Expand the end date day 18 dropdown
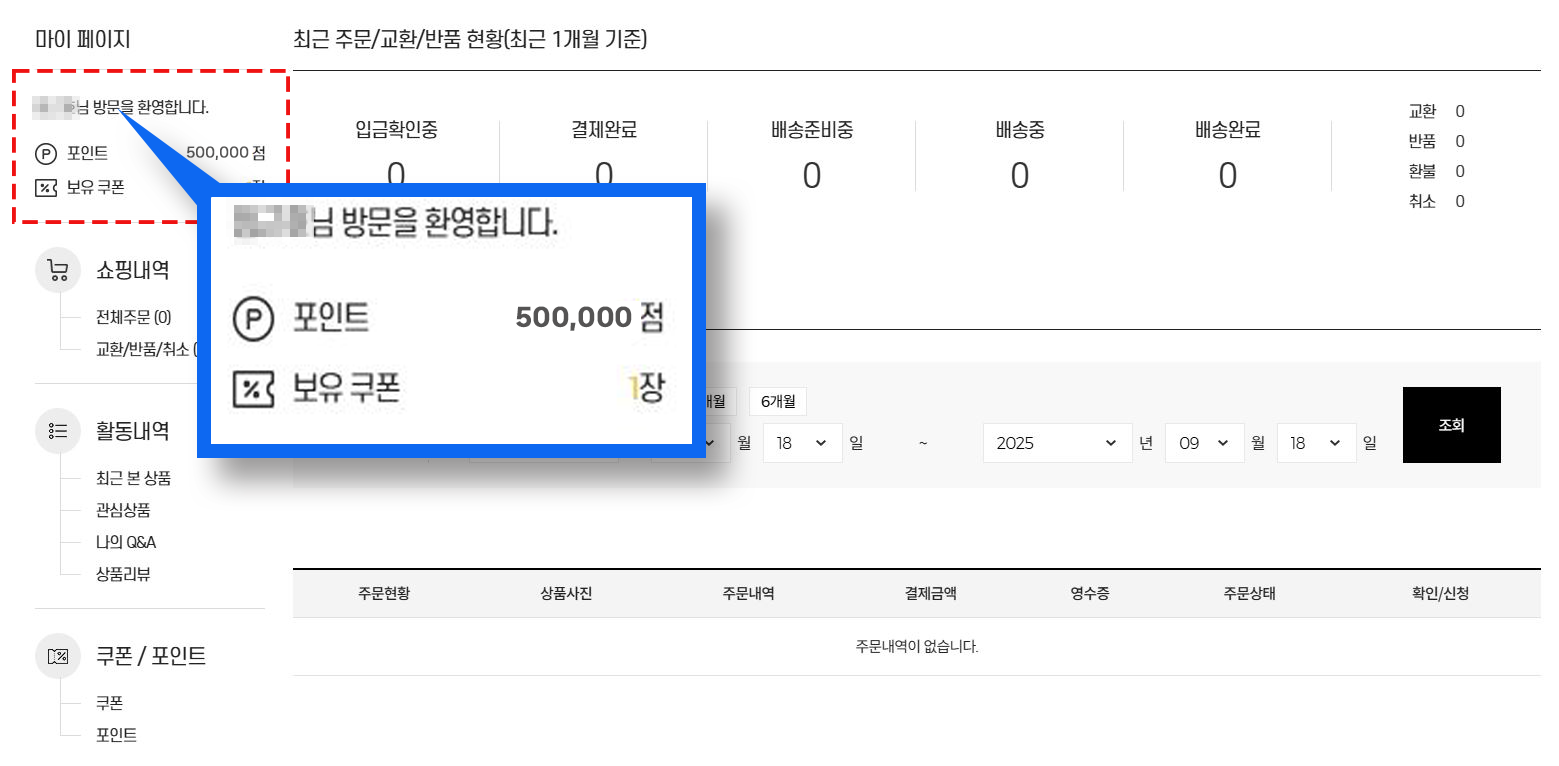The height and width of the screenshot is (766, 1559). (x=1315, y=443)
